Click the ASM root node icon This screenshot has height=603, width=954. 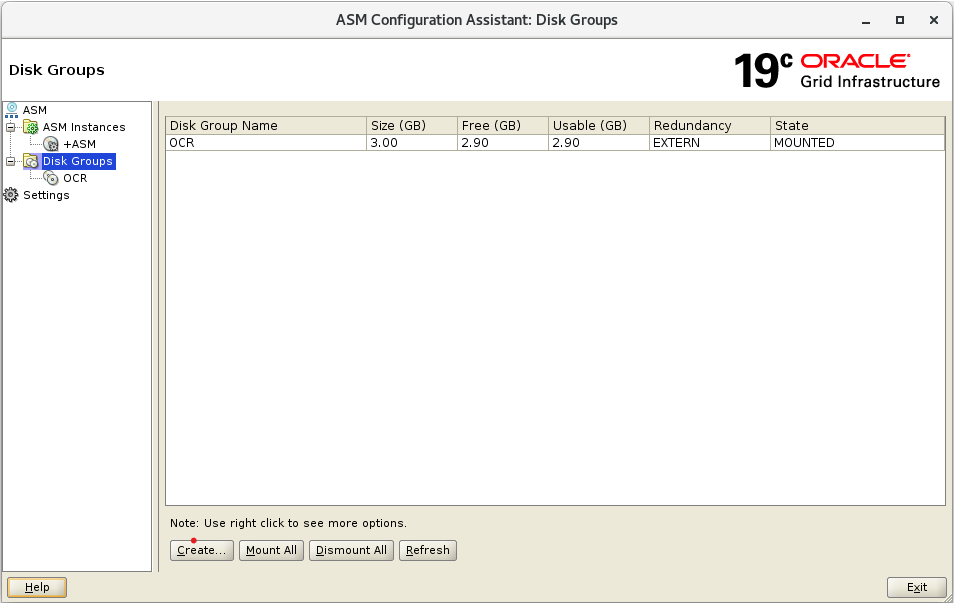coord(12,110)
